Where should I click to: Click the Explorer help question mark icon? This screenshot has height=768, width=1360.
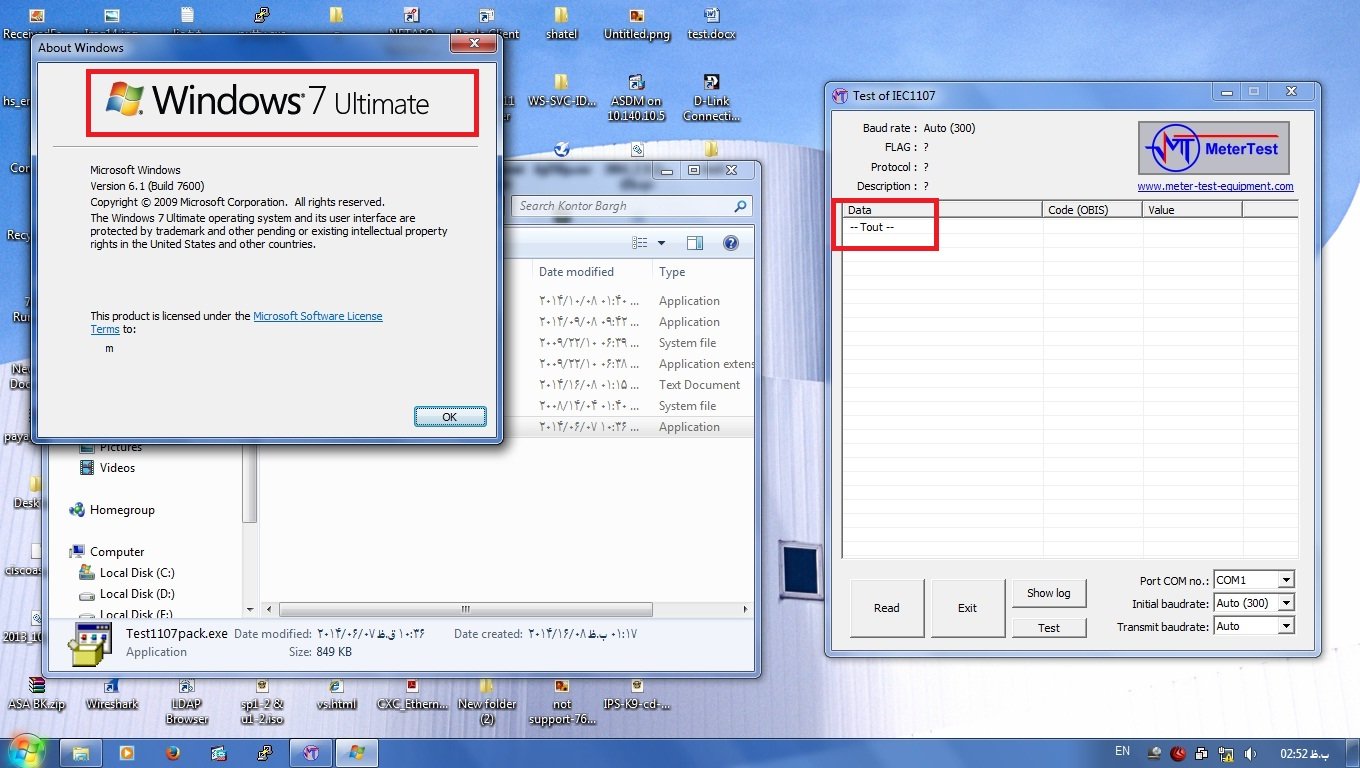pos(730,243)
